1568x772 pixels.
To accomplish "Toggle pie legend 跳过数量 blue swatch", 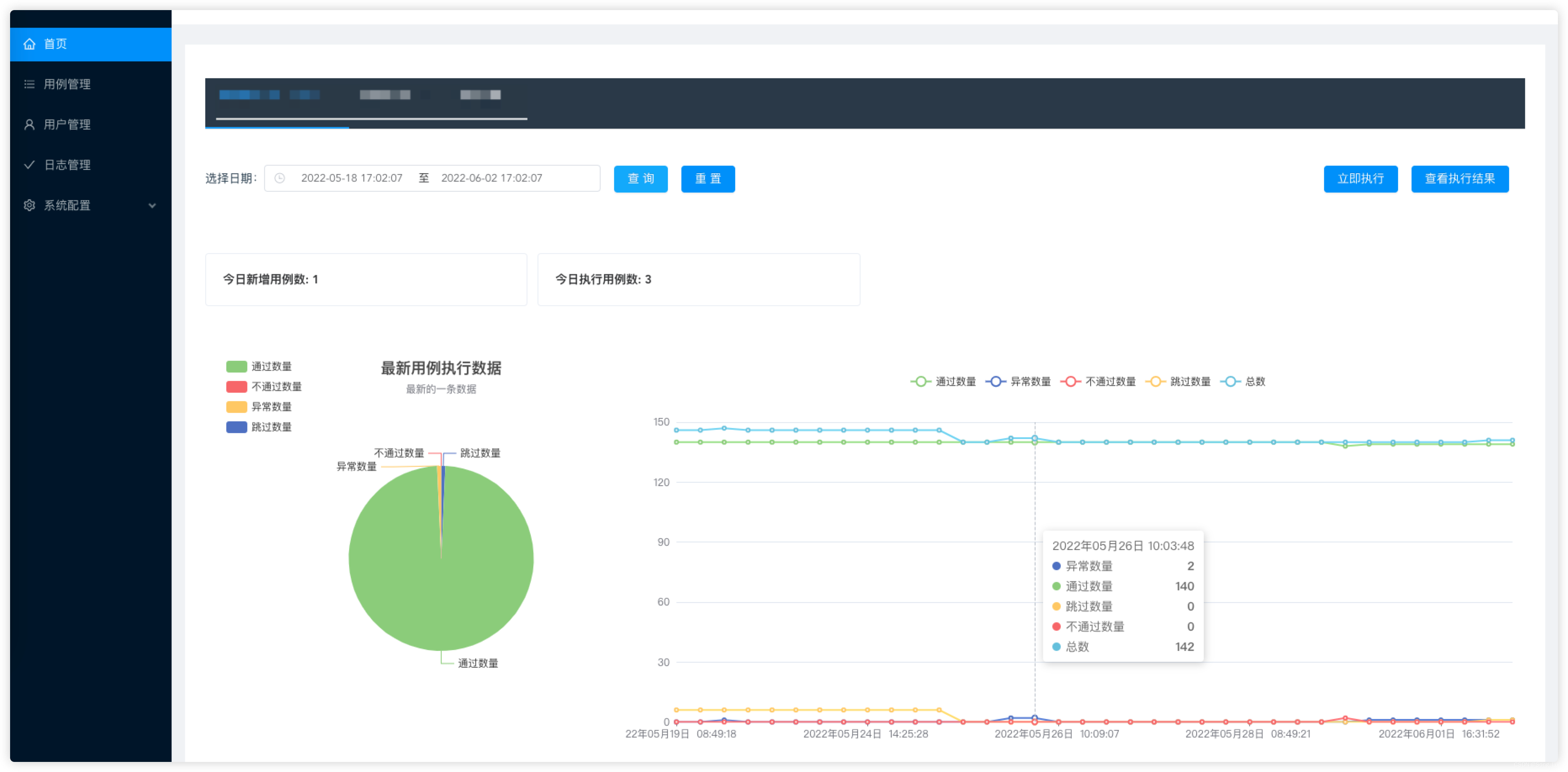I will 236,426.
